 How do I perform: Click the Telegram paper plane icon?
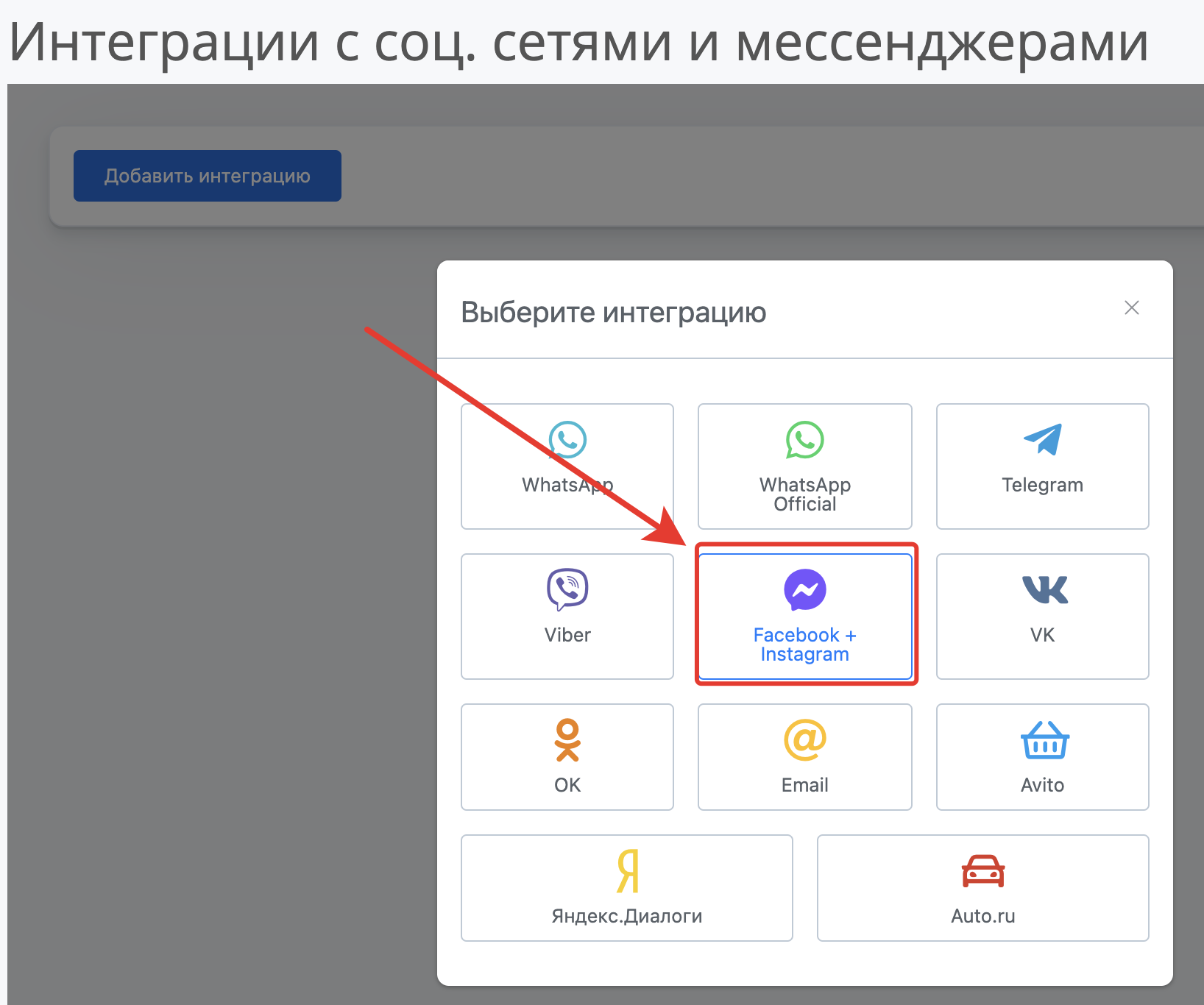coord(1043,439)
